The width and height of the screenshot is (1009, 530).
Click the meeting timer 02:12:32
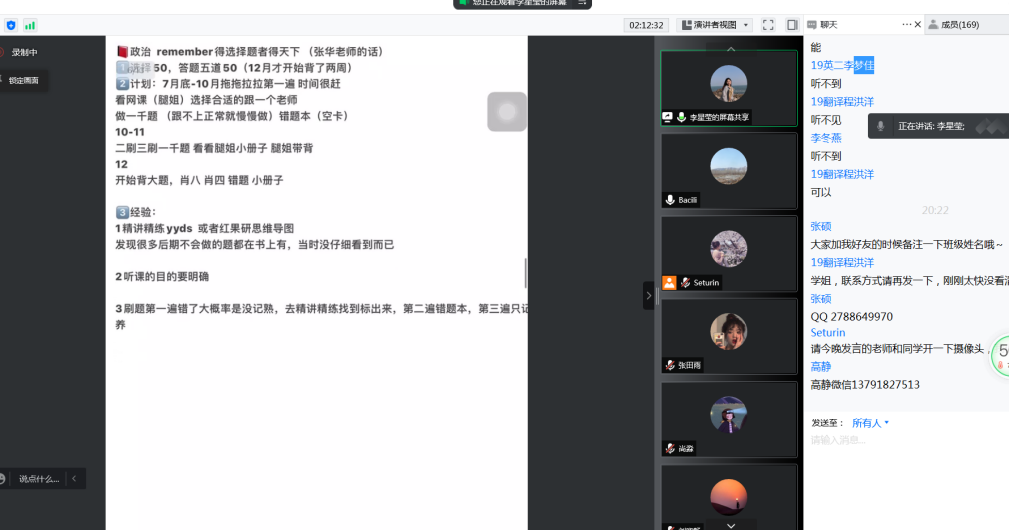pyautogui.click(x=646, y=25)
